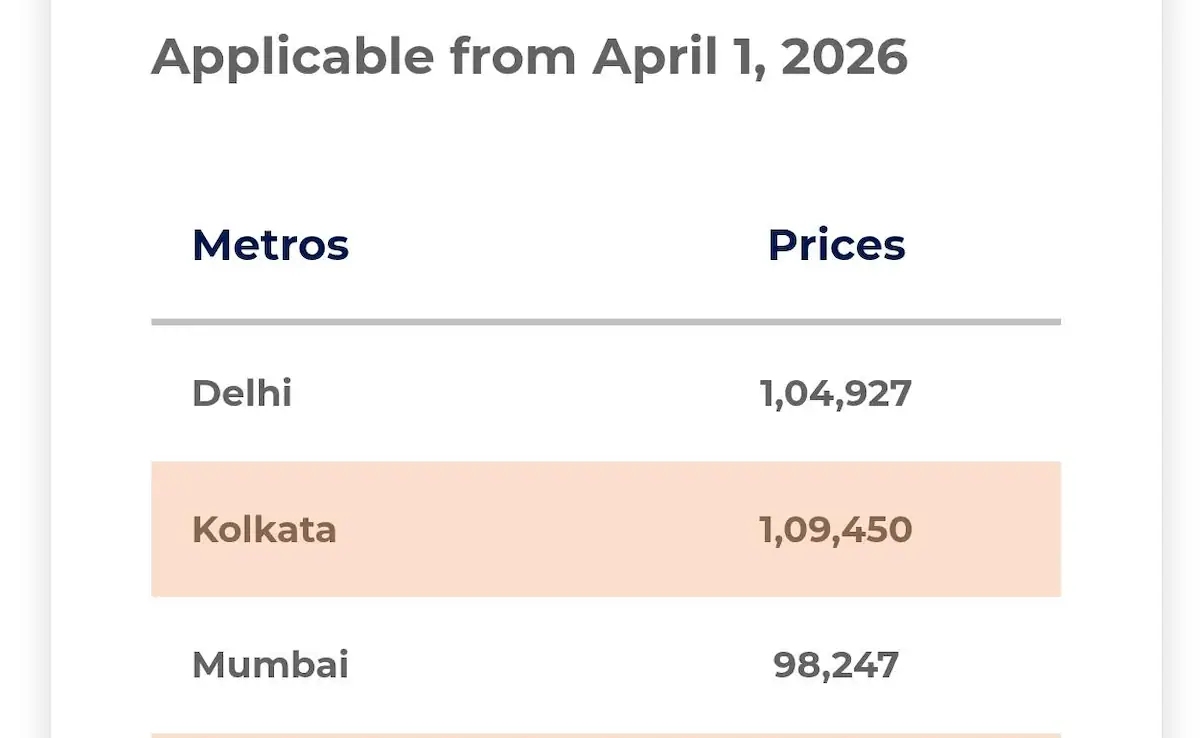Select the Prices column header
1200x738 pixels.
pos(836,245)
